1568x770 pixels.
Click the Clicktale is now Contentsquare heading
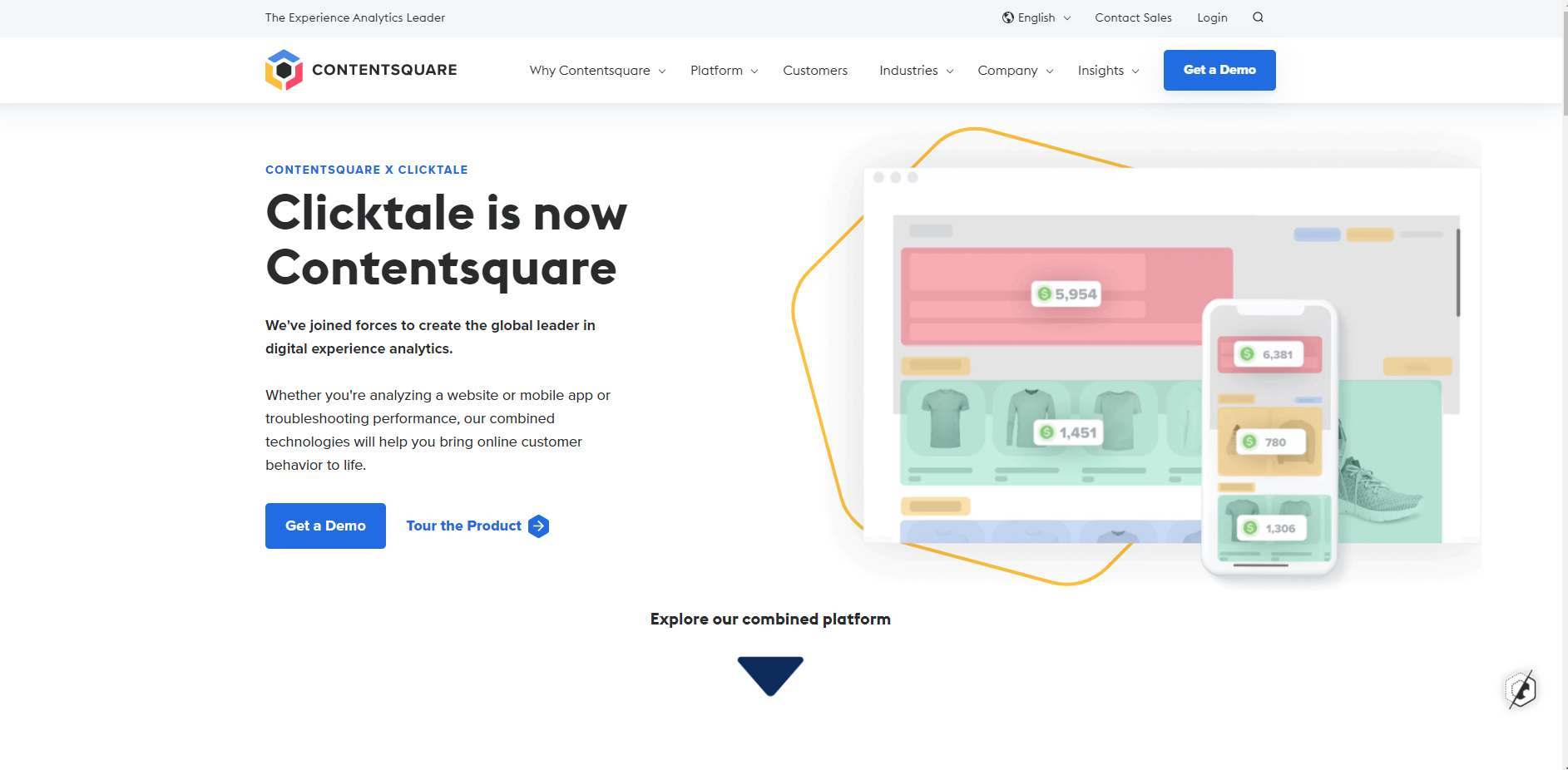447,240
